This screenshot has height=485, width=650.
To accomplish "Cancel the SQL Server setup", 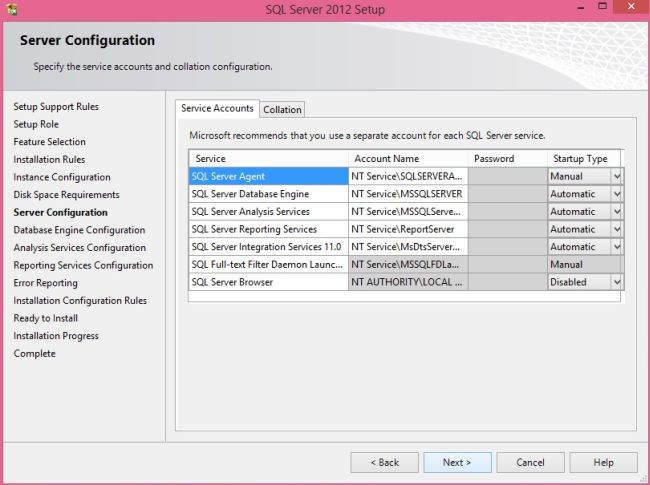I will coord(530,462).
